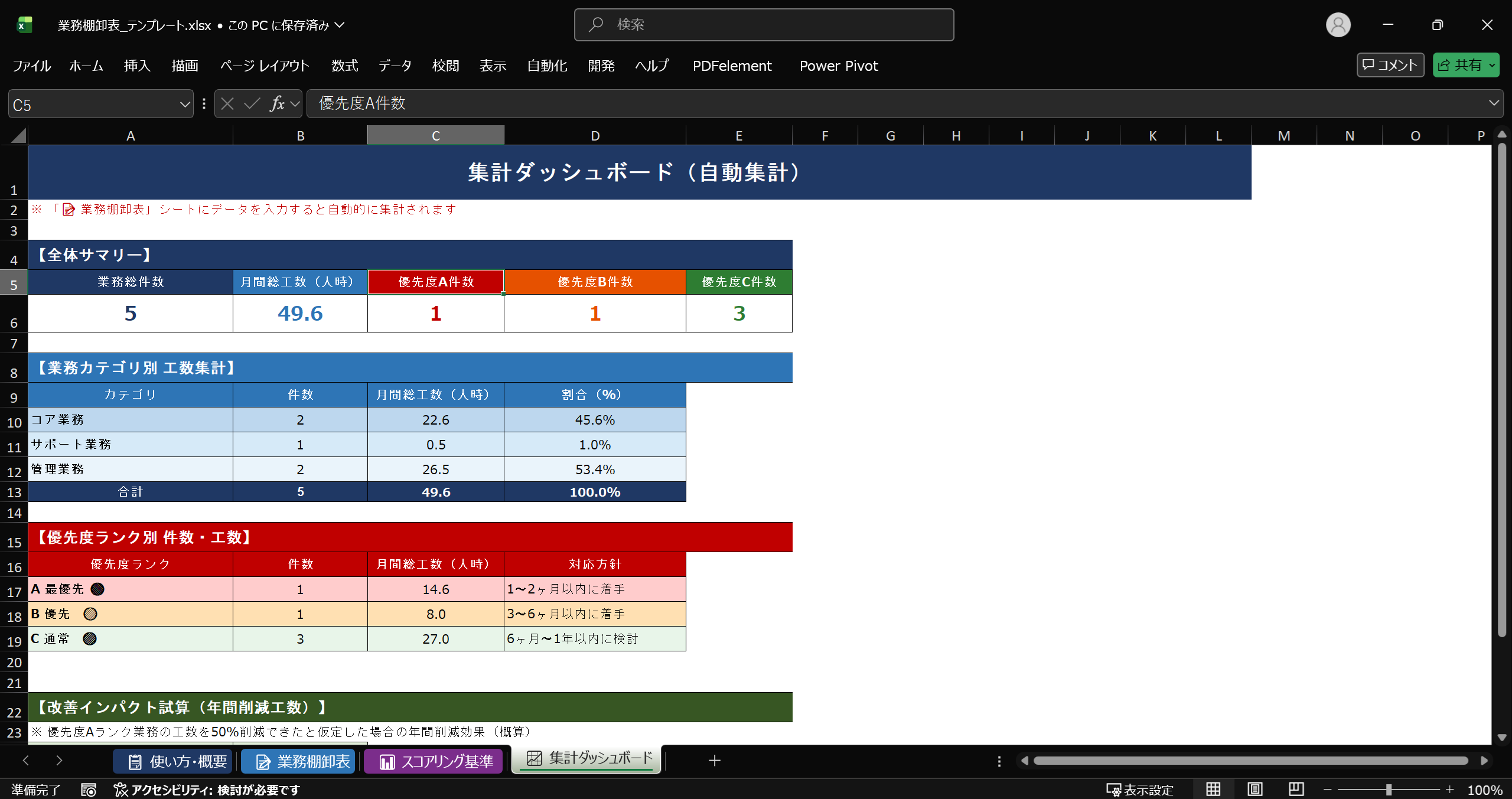
Task: Click the macro recording status bar icon
Action: click(x=89, y=790)
